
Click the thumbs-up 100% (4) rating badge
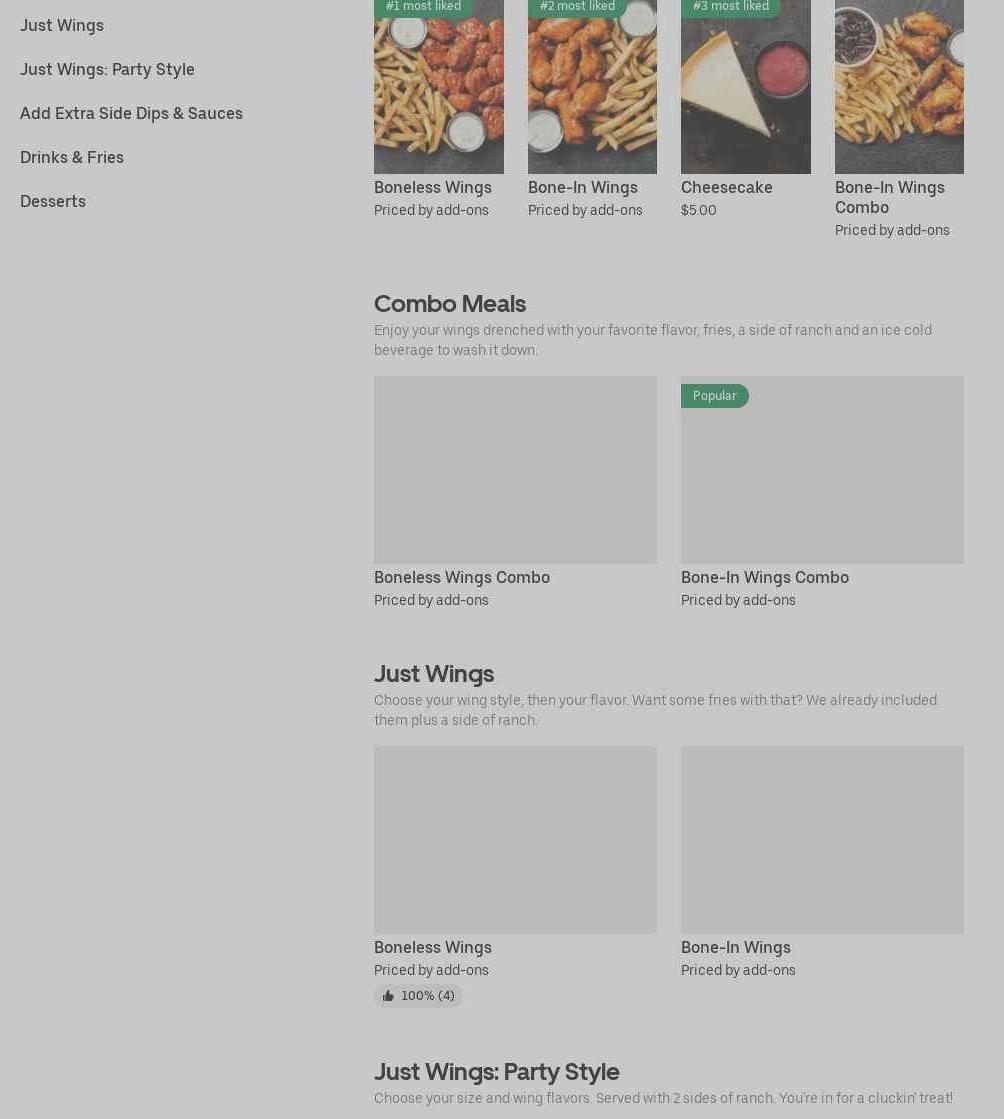click(418, 996)
